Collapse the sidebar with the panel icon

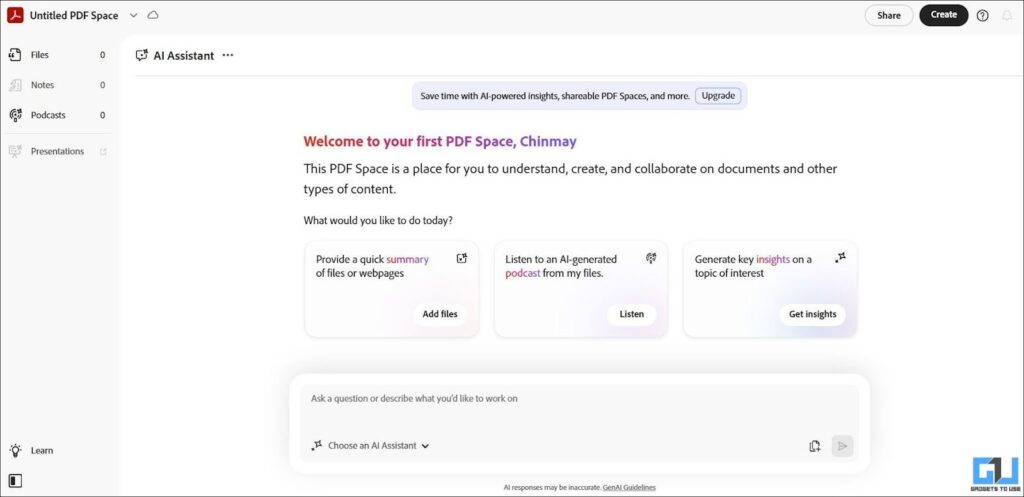pos(15,481)
